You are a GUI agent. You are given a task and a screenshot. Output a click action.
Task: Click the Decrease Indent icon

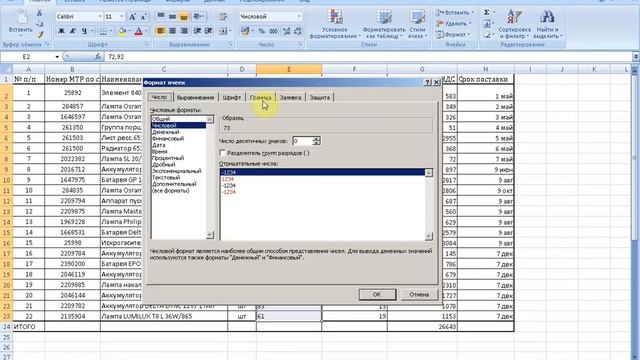[x=197, y=31]
